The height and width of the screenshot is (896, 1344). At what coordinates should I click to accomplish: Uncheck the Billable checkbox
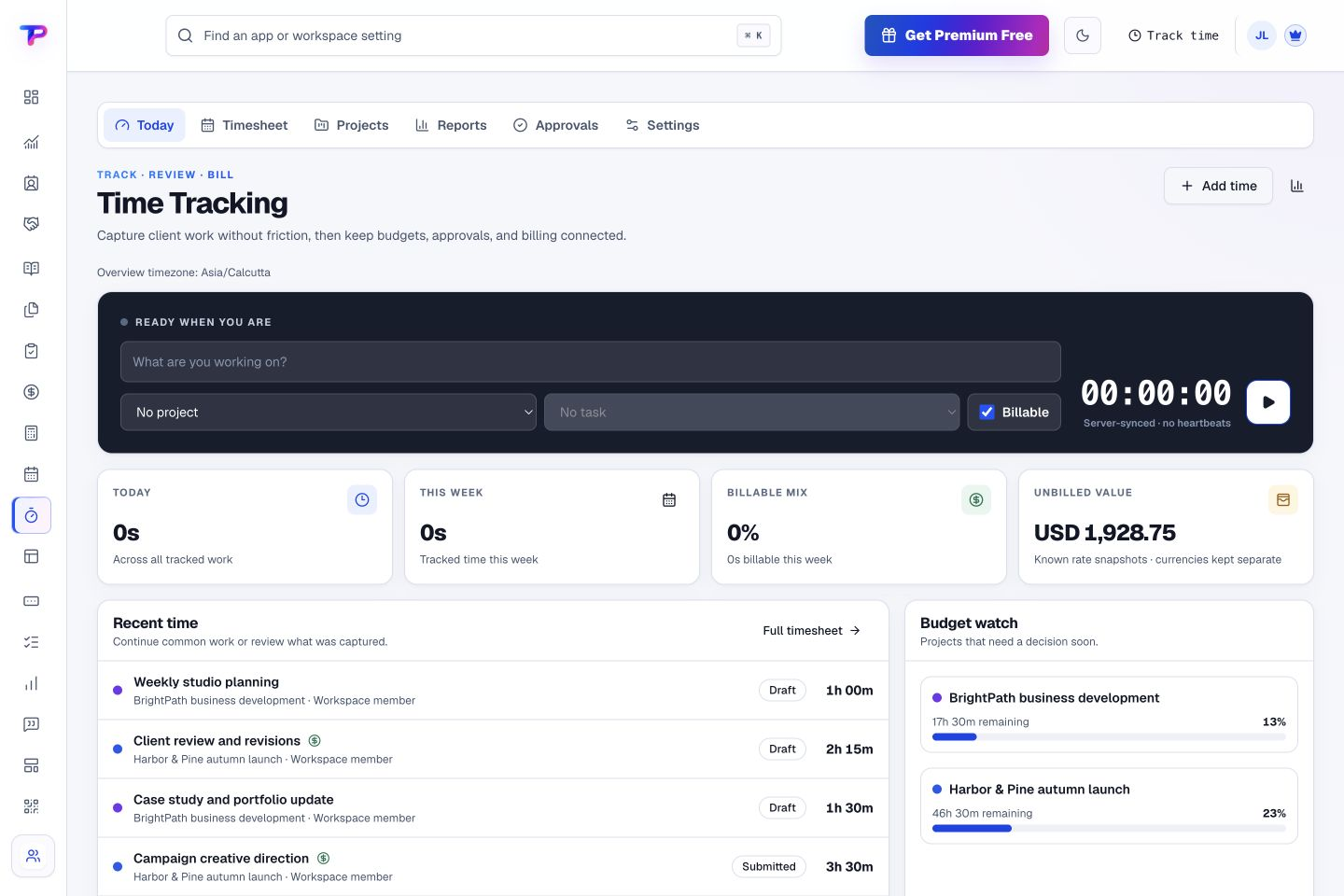987,412
